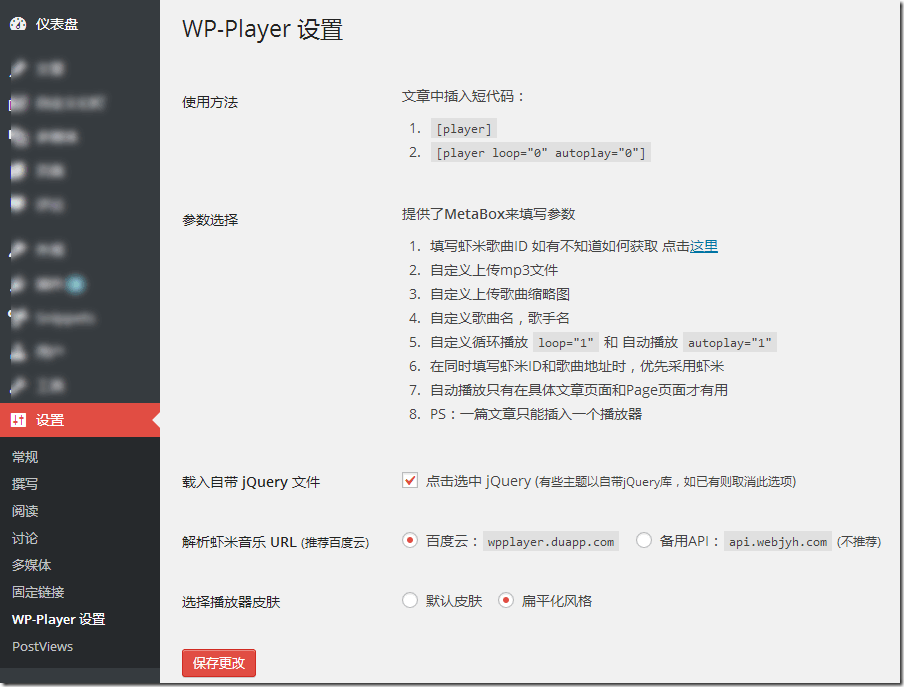Open 多媒体 media settings
The width and height of the screenshot is (904, 687).
32,565
